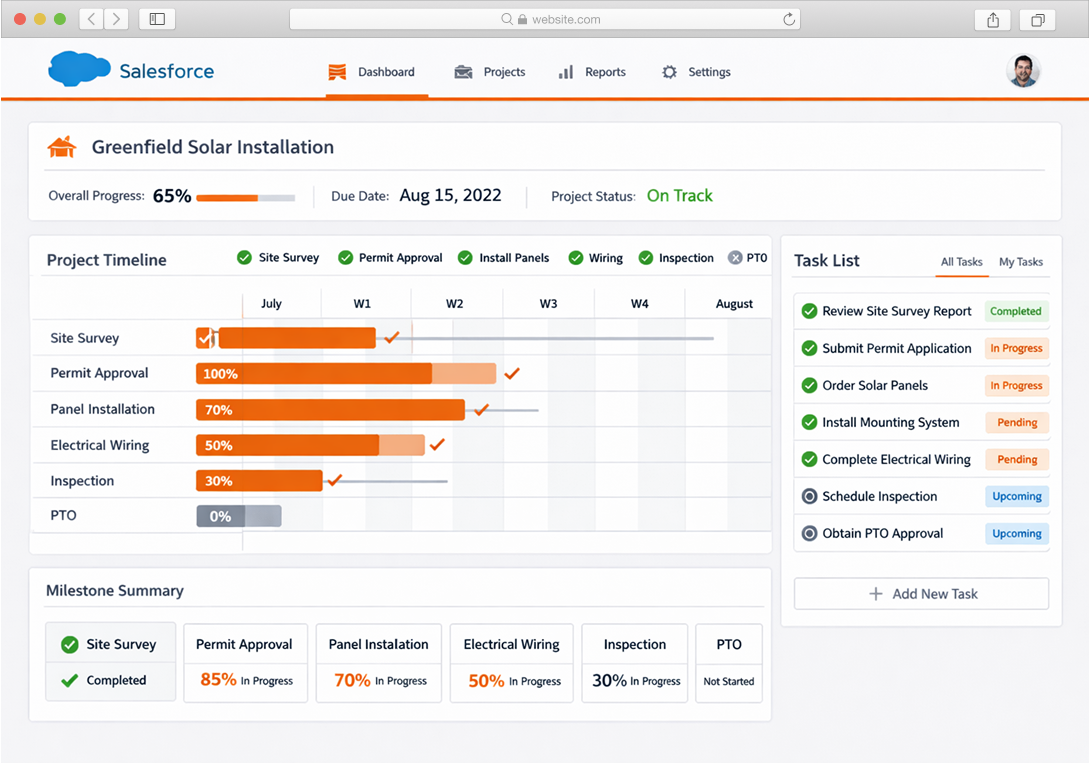Open the user profile avatar
This screenshot has width=1090, height=765.
tap(1022, 71)
